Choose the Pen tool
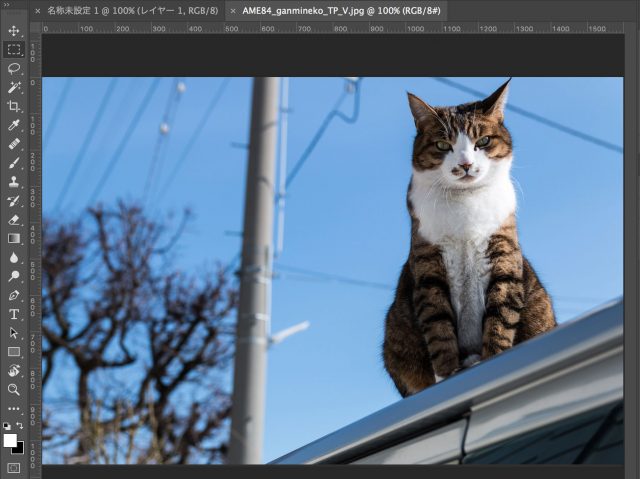The image size is (640, 479). [x=14, y=296]
